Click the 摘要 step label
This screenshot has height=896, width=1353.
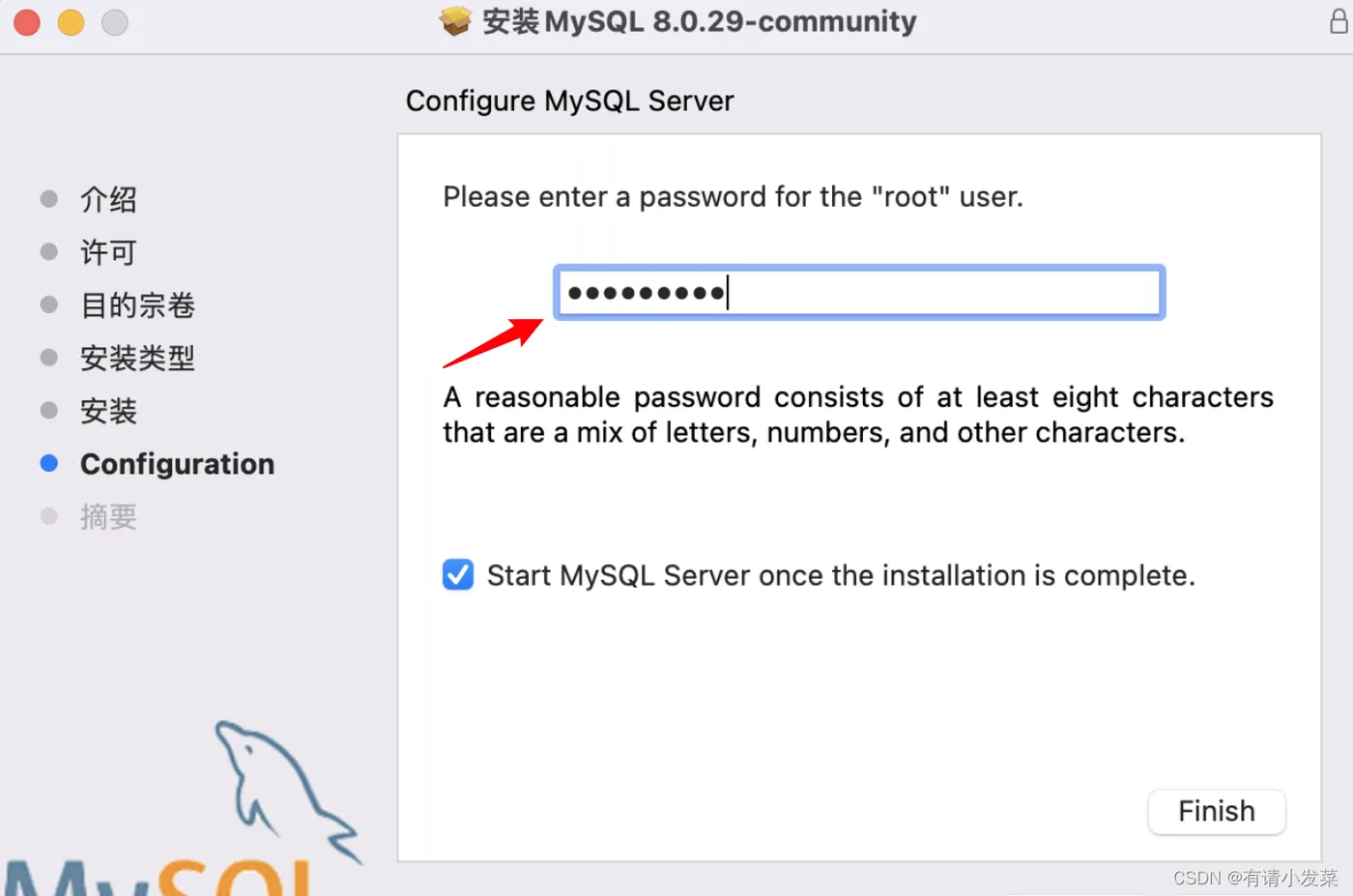108,517
